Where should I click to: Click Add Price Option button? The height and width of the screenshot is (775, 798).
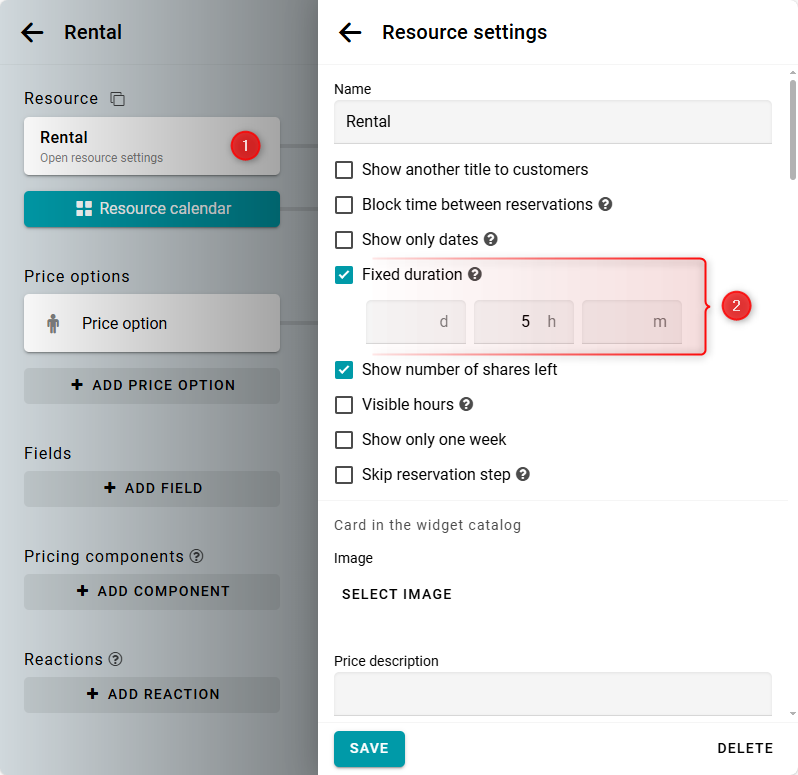152,385
